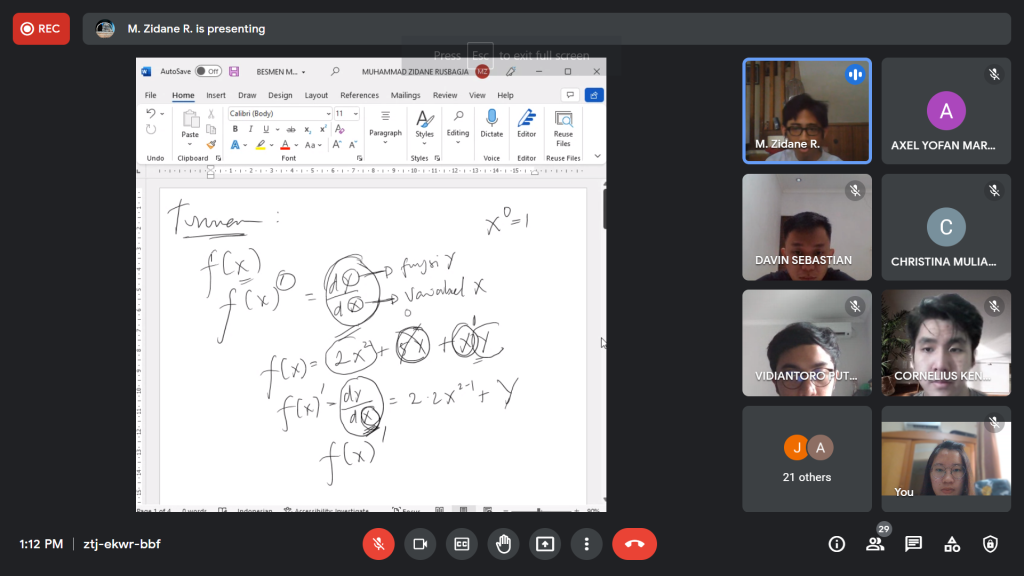The height and width of the screenshot is (576, 1024).
Task: Expand the Calibri (Body) font dropdown
Action: pos(327,114)
